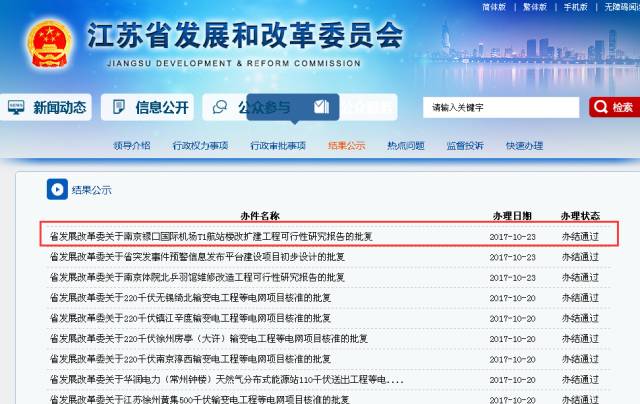This screenshot has width=640, height=404.
Task: Navigate to 快速办理 quick processing
Action: point(525,146)
